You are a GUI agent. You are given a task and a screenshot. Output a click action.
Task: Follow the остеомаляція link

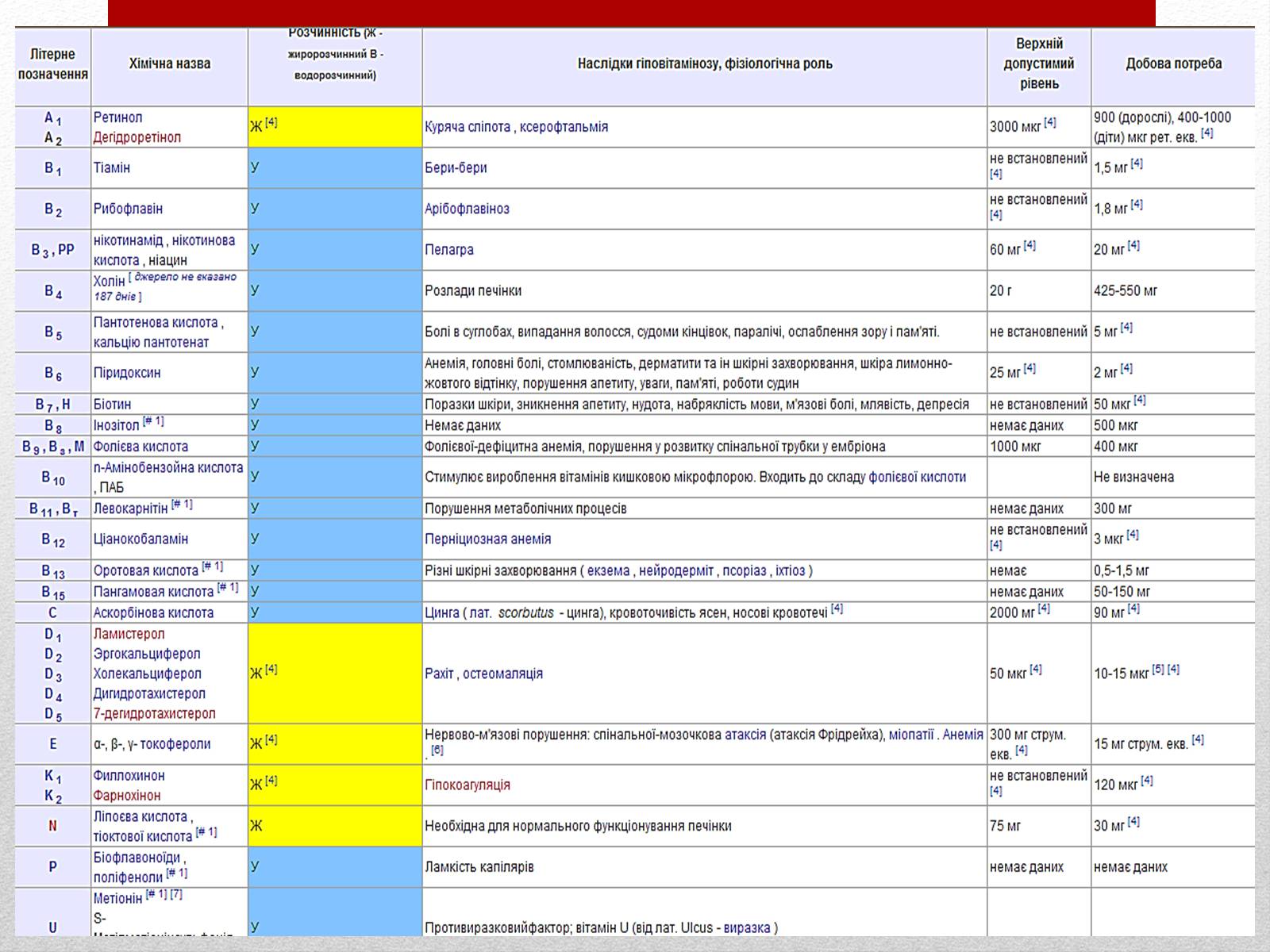pos(503,674)
